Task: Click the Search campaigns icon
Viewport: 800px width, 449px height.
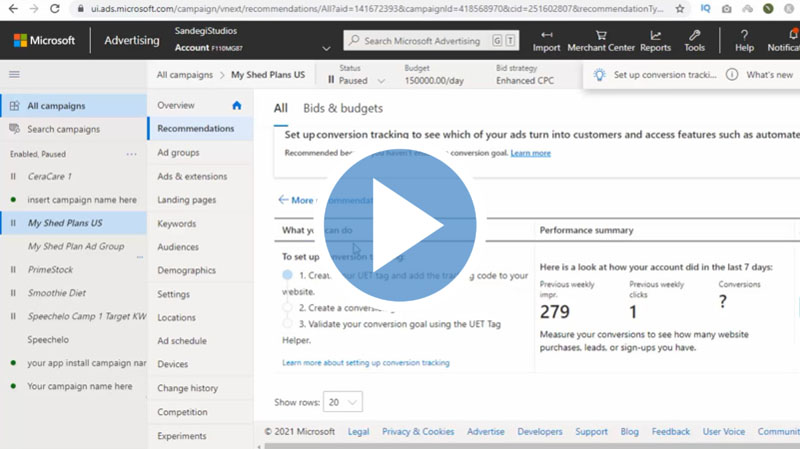Action: click(14, 129)
